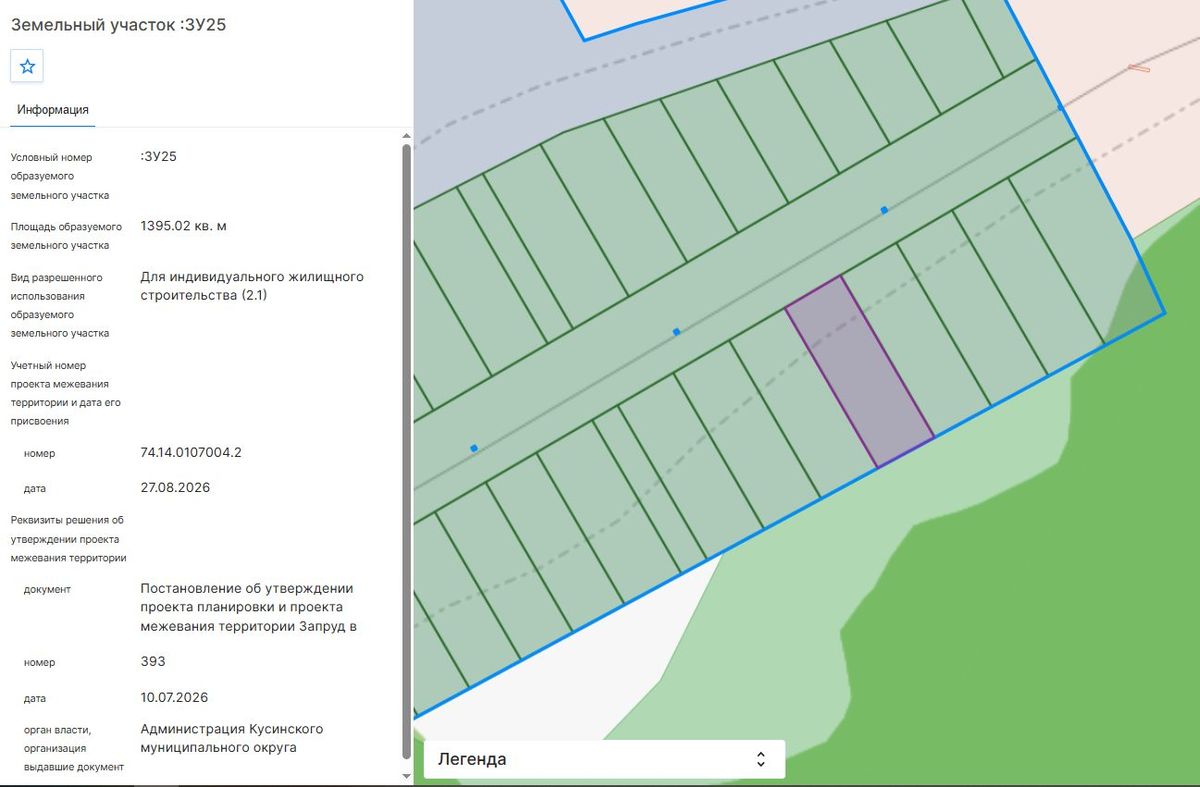The width and height of the screenshot is (1200, 787).
Task: Click the project number 74.14.0107004.2
Action: (191, 452)
